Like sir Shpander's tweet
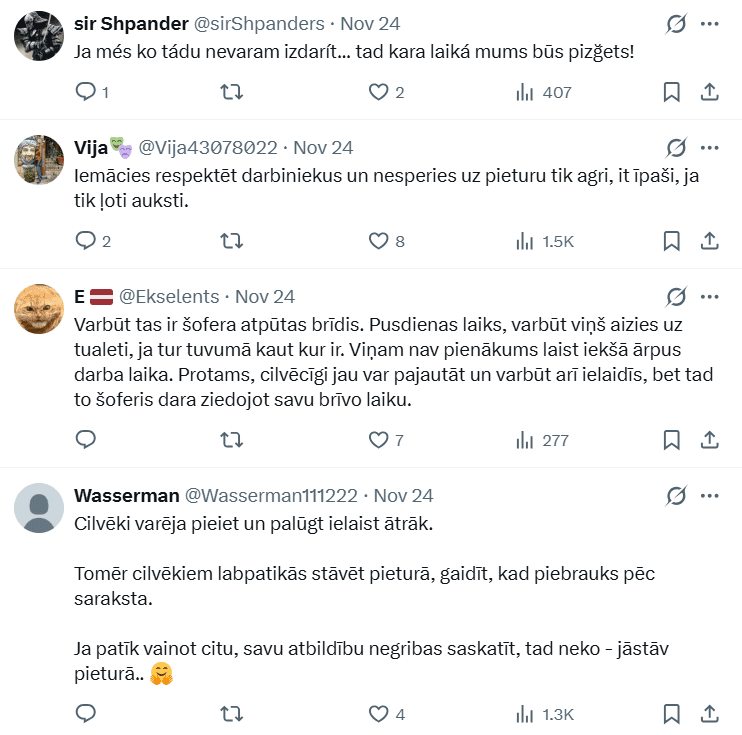Viewport: 742px width, 735px height. point(378,92)
